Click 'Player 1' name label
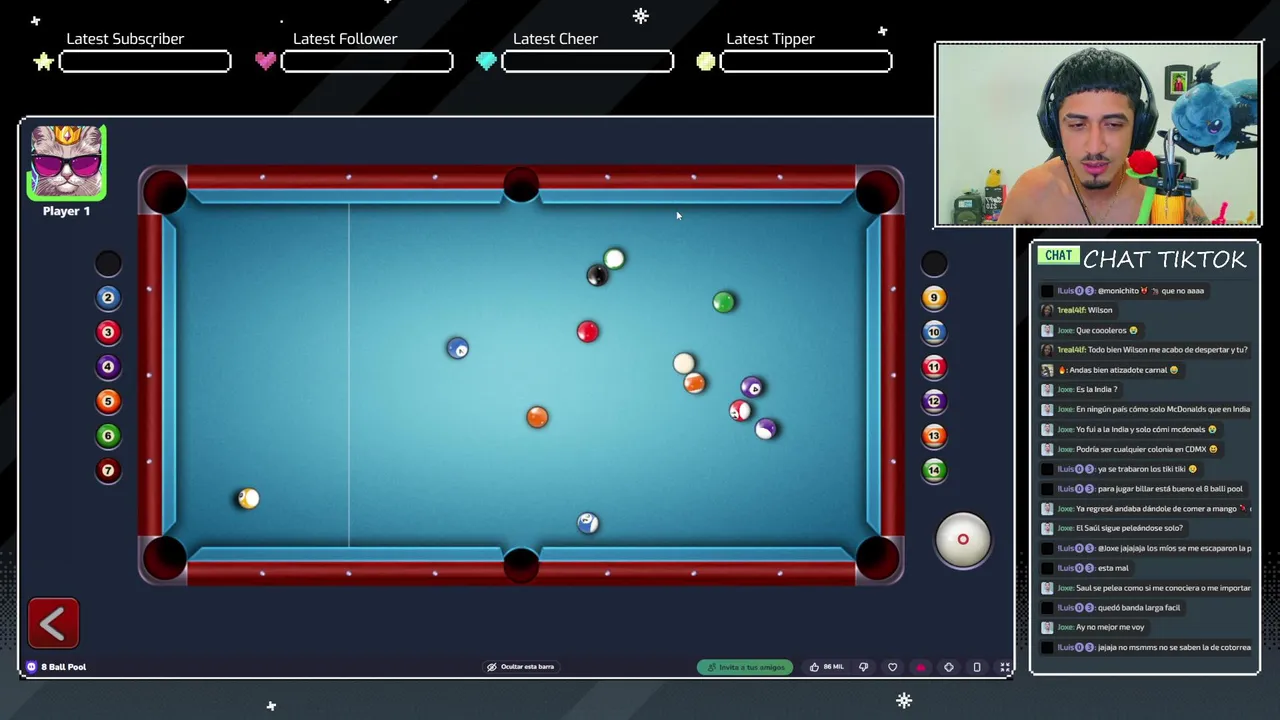1280x720 pixels. pos(67,211)
